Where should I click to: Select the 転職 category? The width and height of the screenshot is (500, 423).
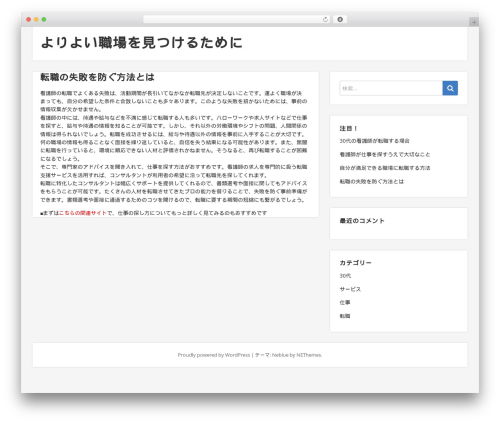click(345, 316)
